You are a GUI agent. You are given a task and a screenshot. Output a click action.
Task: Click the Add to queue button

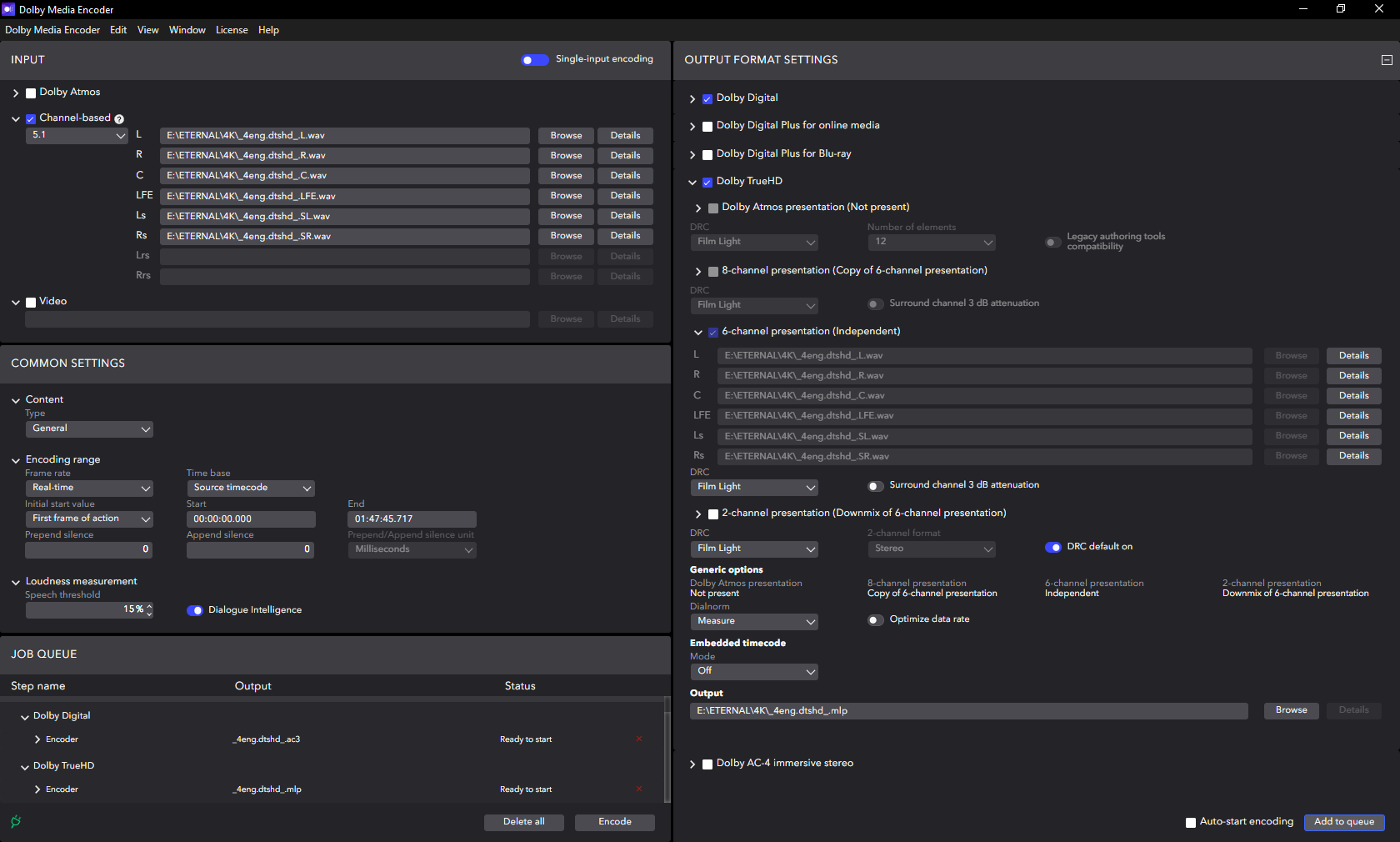pos(1343,822)
